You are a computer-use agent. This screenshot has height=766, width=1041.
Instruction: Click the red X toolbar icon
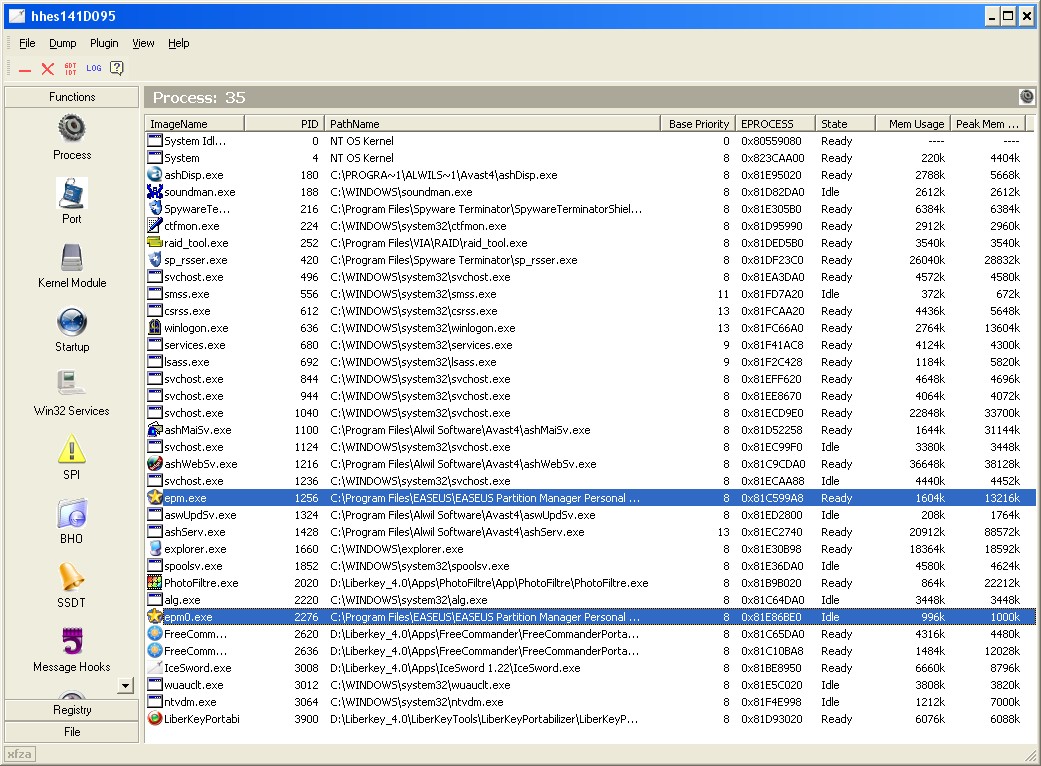coord(48,68)
